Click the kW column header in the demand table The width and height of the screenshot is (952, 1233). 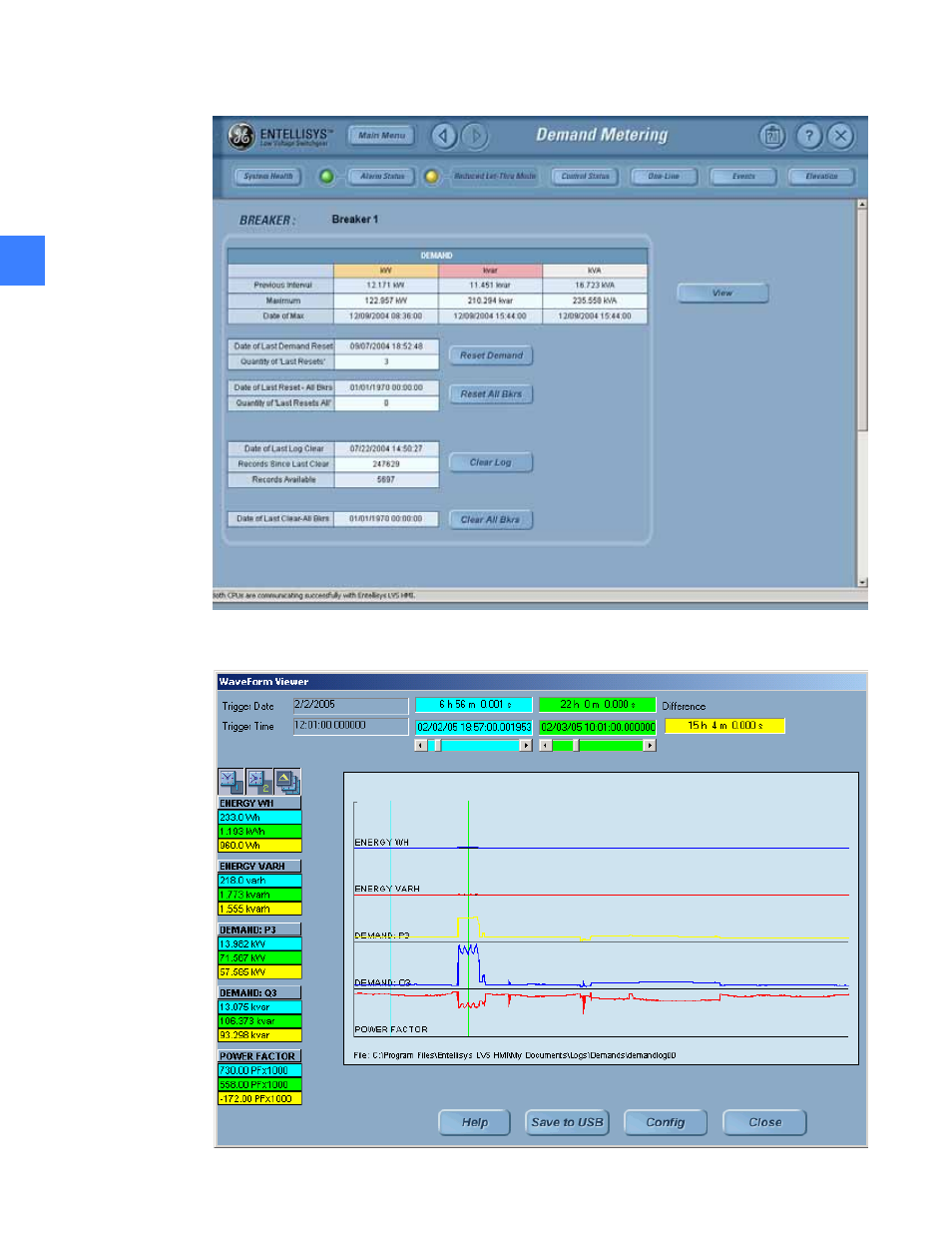[386, 271]
